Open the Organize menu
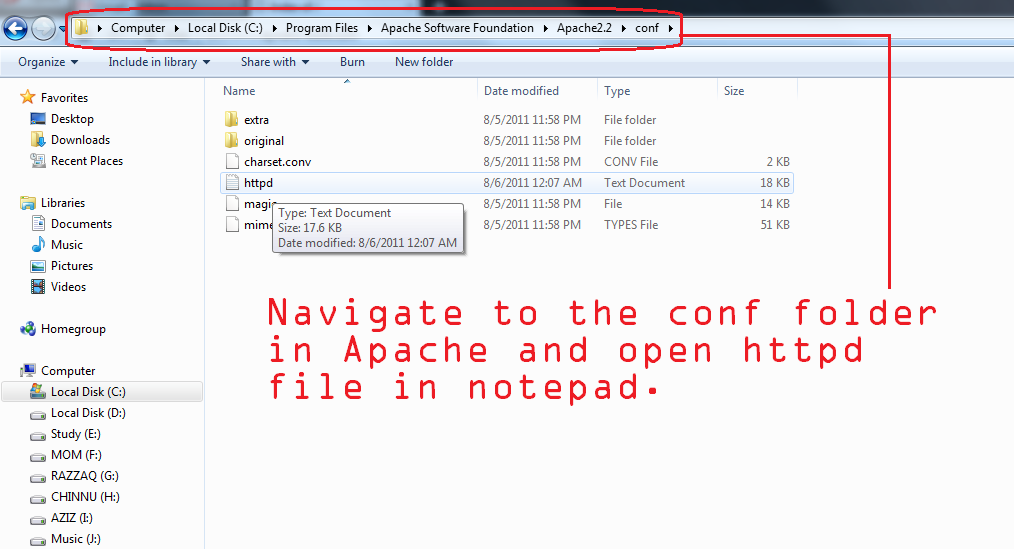 (x=48, y=62)
